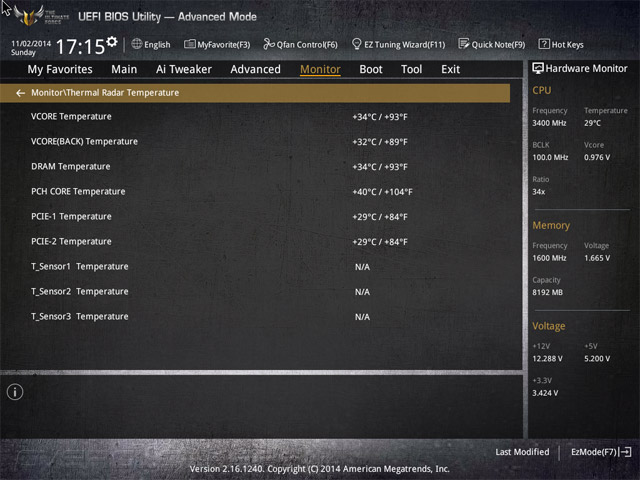Screen dimensions: 640x480
Task: Click the Qfan Control fan icon
Action: click(x=269, y=44)
